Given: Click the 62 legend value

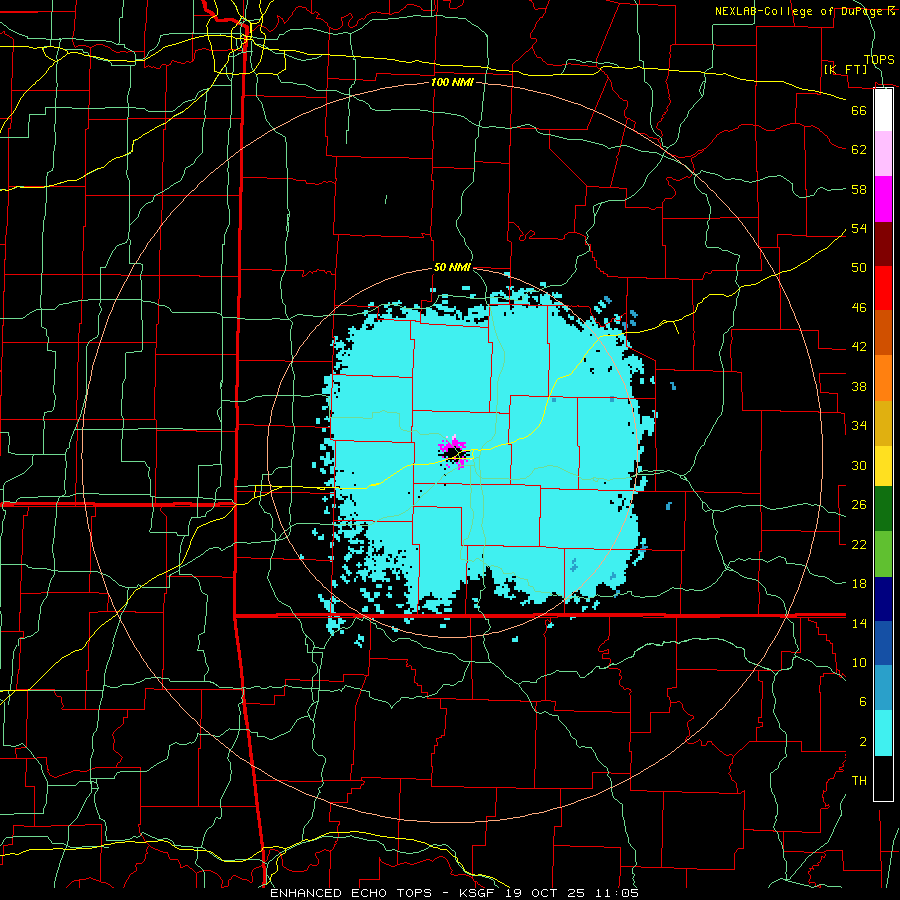Looking at the screenshot, I should tap(859, 150).
